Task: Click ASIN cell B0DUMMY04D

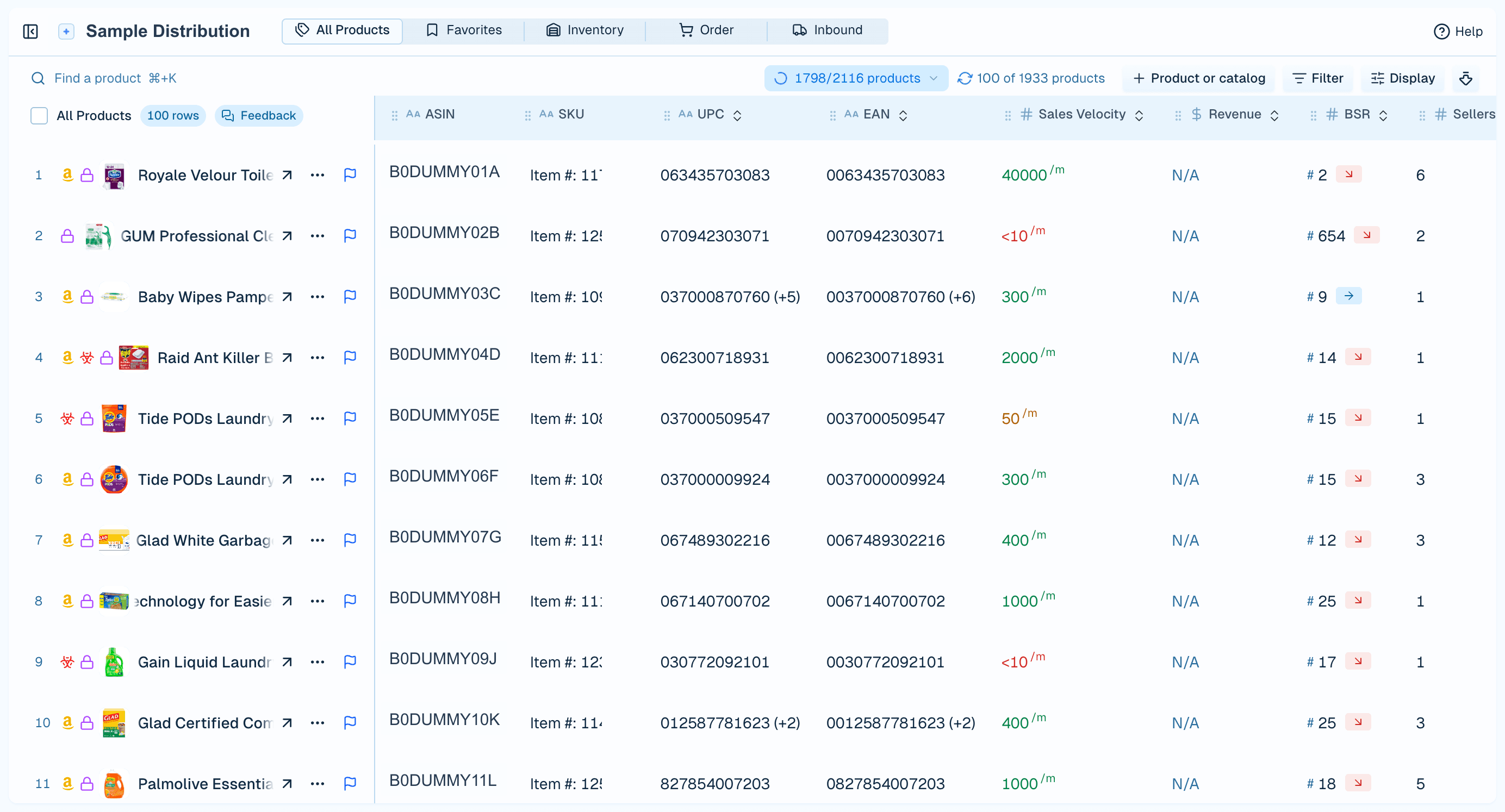Action: (x=445, y=354)
